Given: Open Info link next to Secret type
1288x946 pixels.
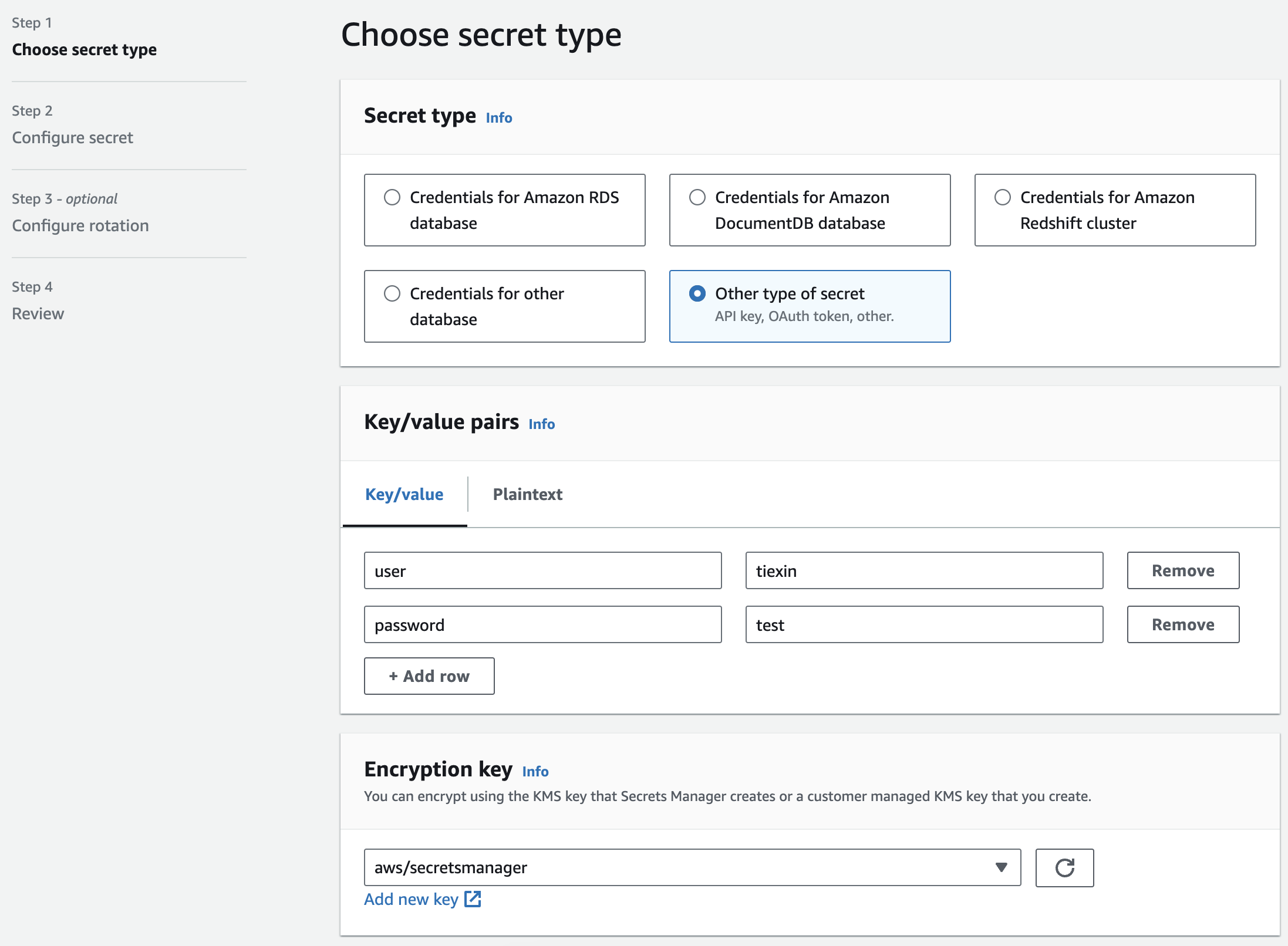Looking at the screenshot, I should [498, 118].
